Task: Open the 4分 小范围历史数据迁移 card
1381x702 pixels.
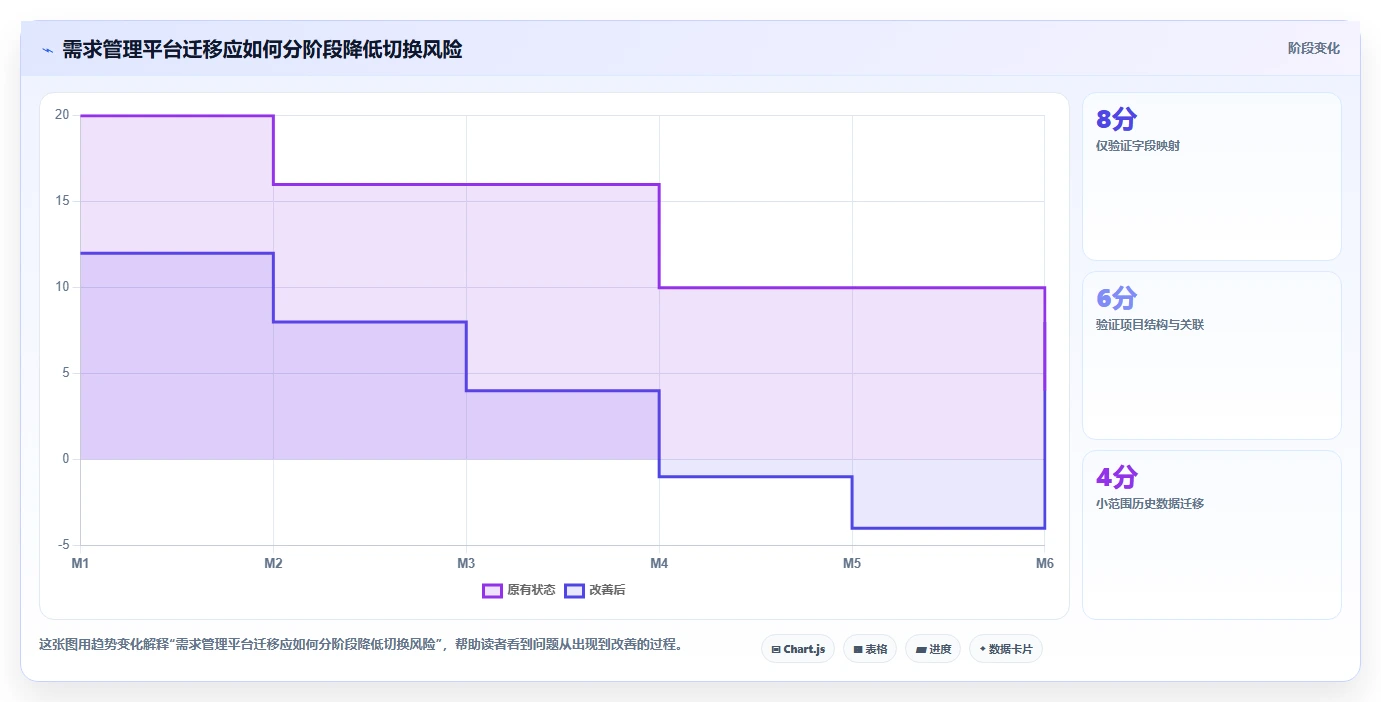Action: tap(1212, 535)
